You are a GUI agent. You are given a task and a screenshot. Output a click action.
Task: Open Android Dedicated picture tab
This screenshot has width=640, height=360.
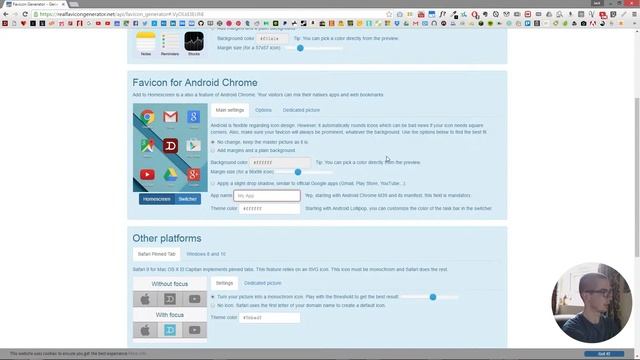301,110
